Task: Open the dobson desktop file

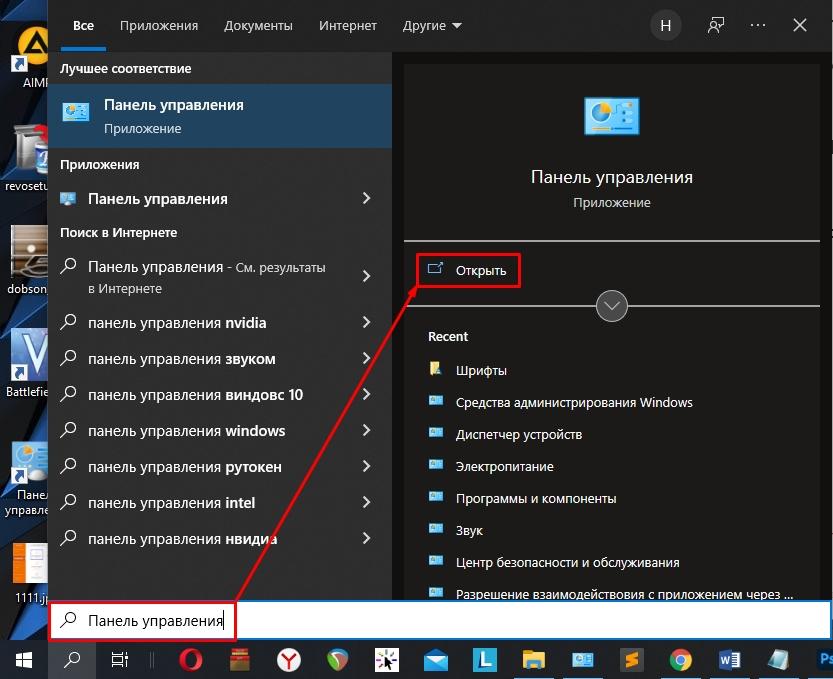Action: (x=27, y=260)
